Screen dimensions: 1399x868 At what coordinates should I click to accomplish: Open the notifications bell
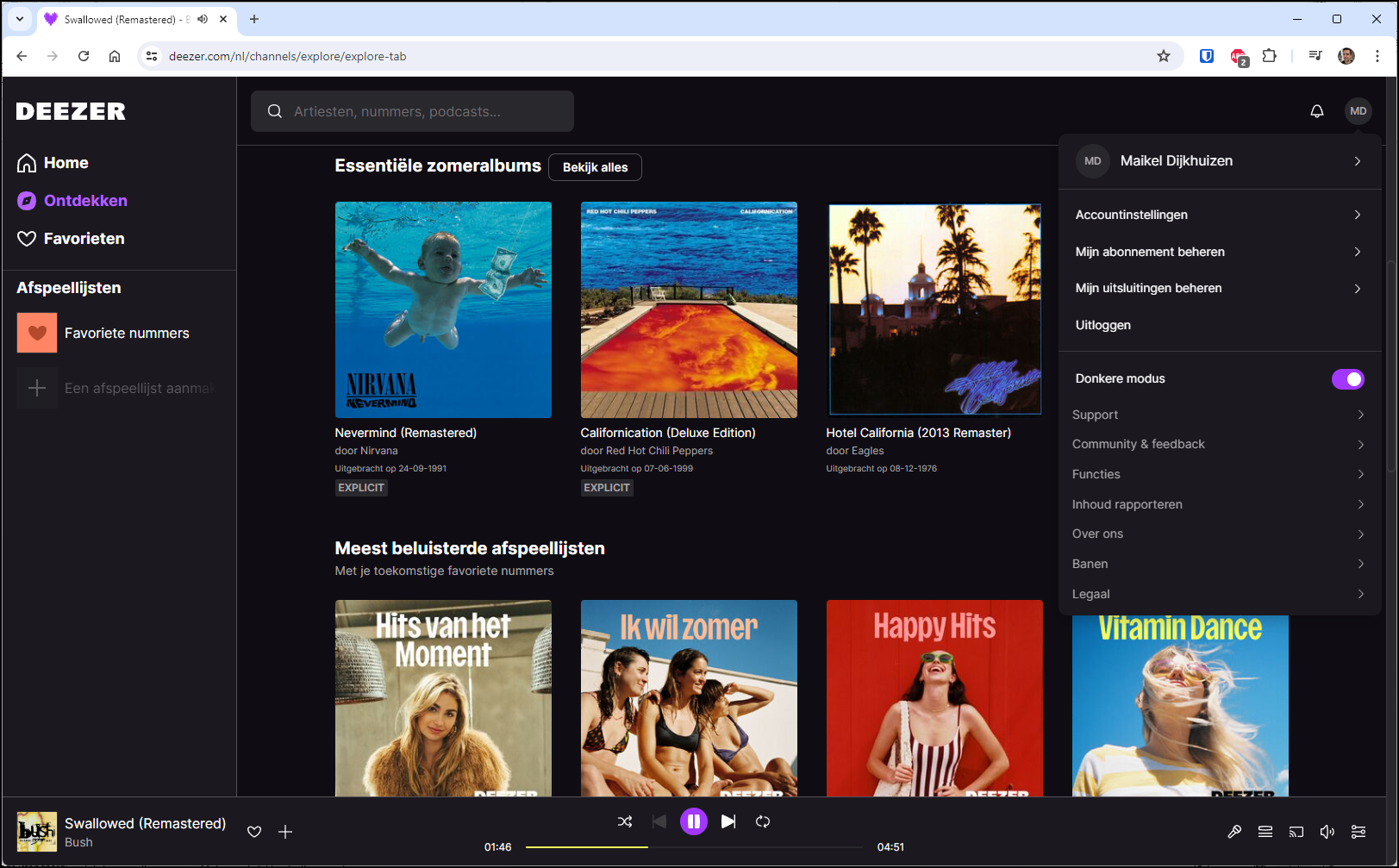coord(1317,111)
